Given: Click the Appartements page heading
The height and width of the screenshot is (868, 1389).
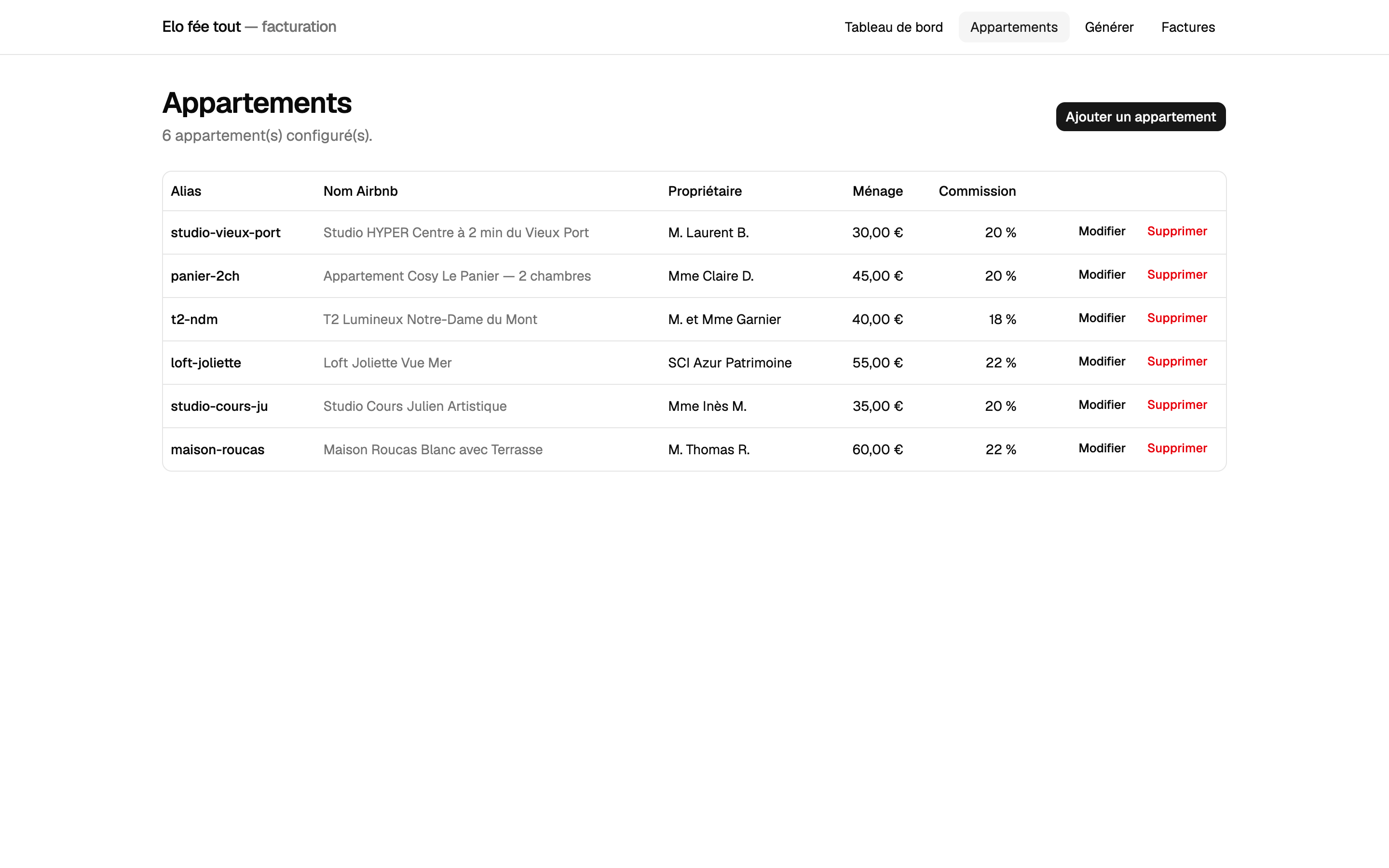Looking at the screenshot, I should tap(257, 103).
